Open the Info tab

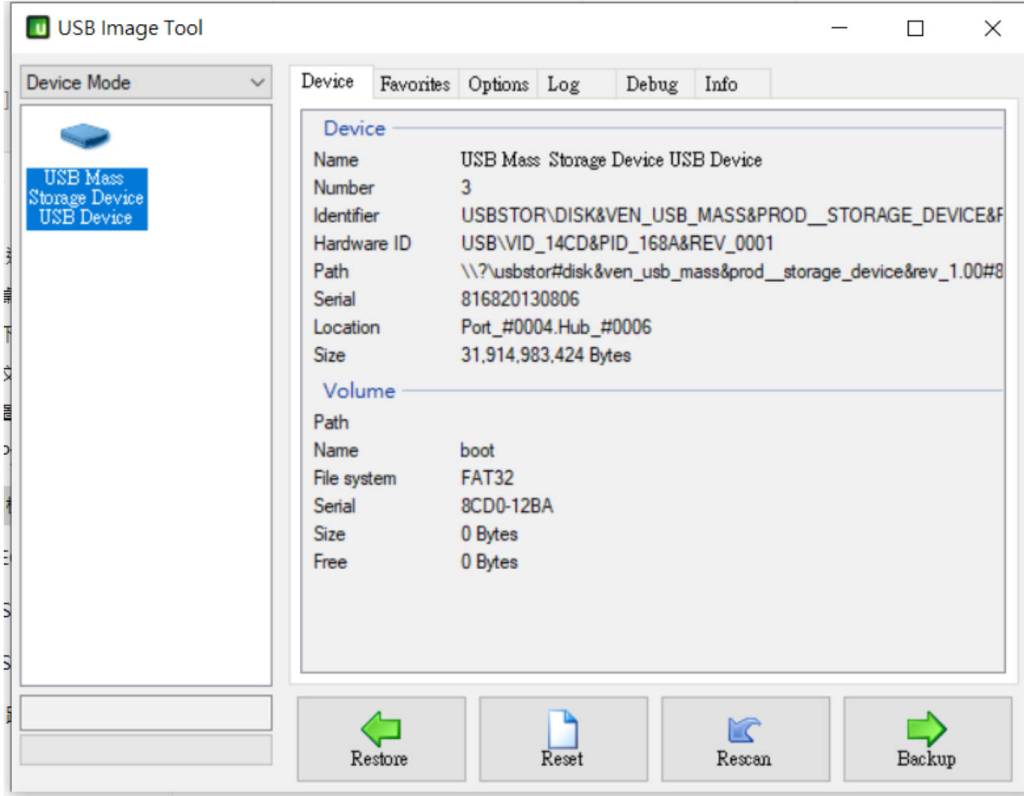(720, 85)
